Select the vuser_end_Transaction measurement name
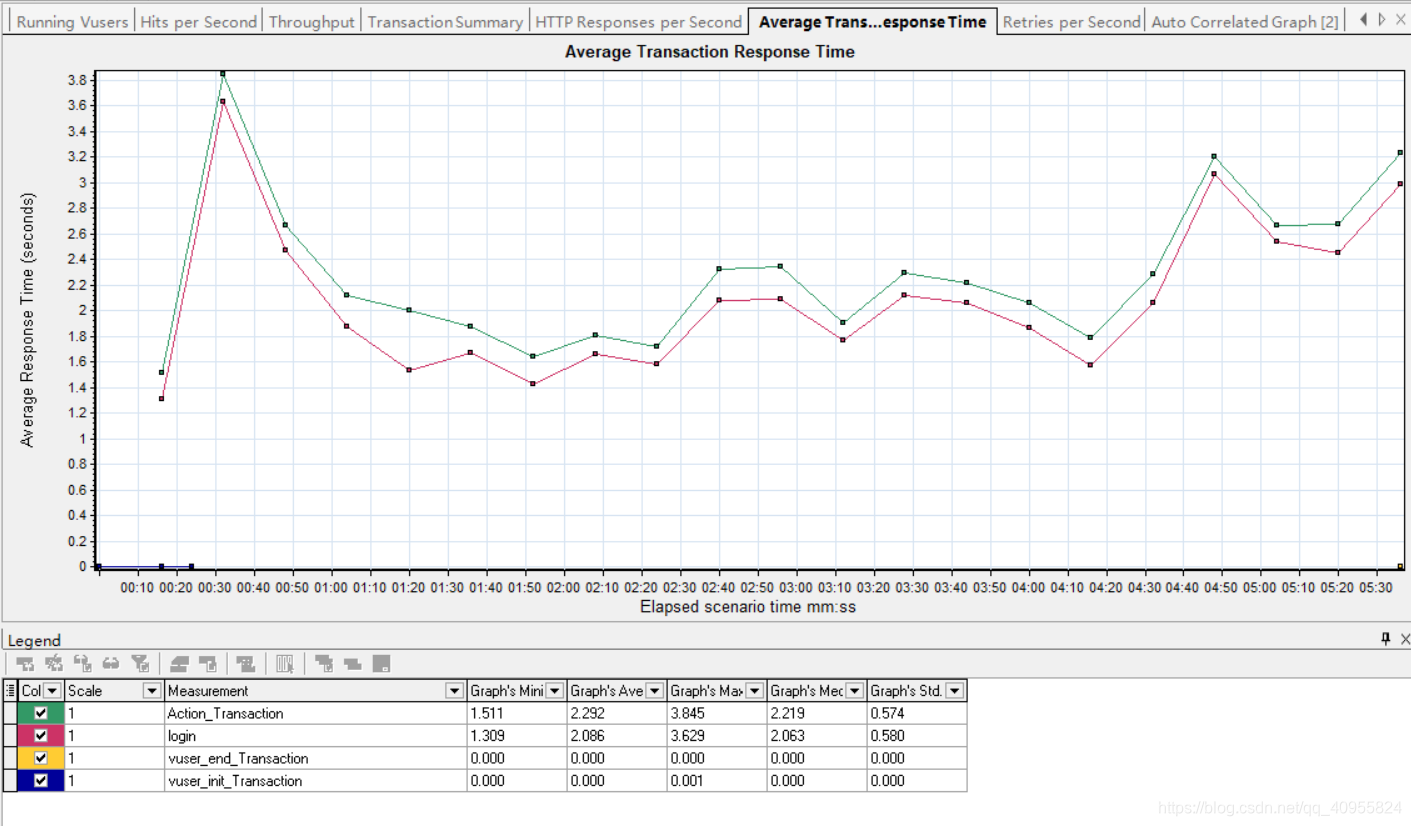This screenshot has width=1411, height=826. click(237, 758)
